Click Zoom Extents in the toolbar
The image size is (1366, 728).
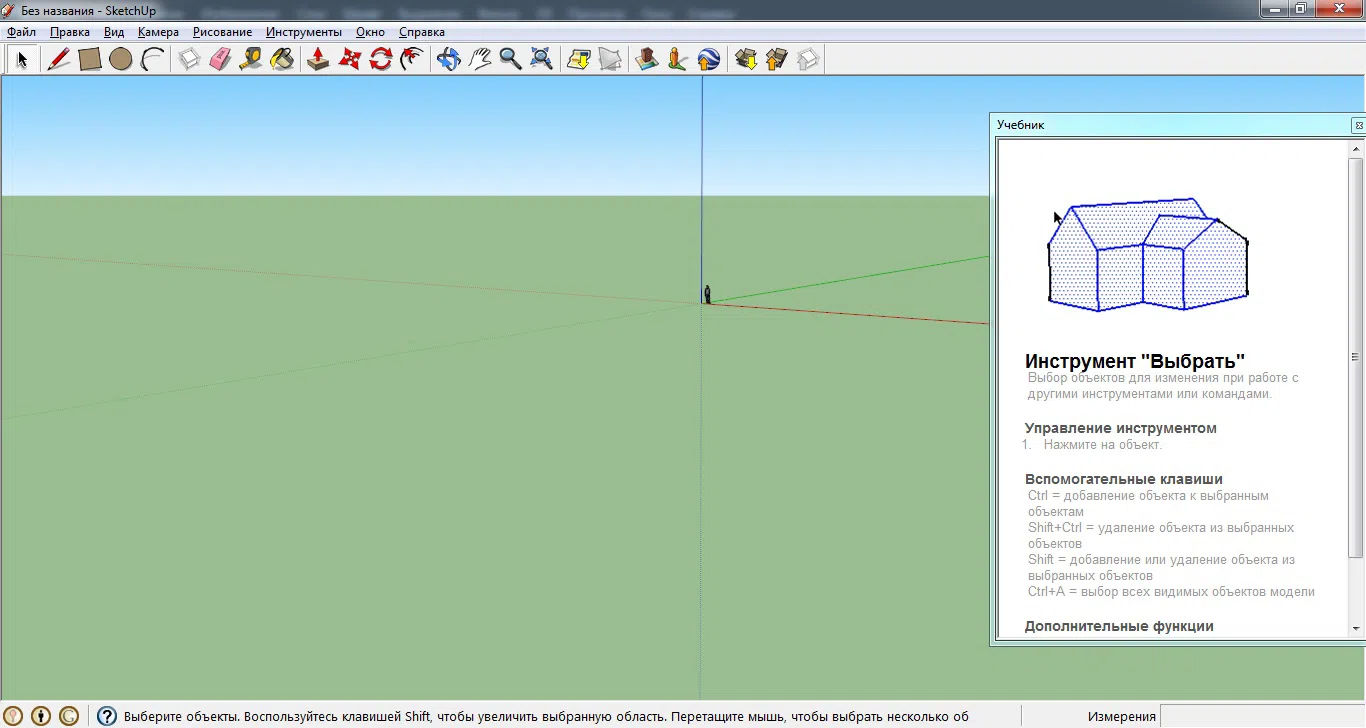point(541,59)
